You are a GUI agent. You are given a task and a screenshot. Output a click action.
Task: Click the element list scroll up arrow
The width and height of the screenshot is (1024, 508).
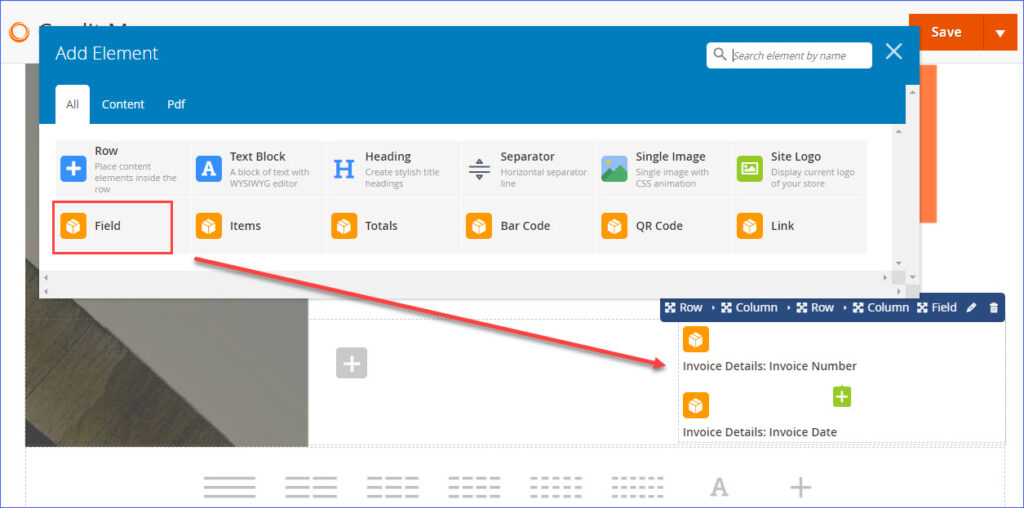click(899, 132)
